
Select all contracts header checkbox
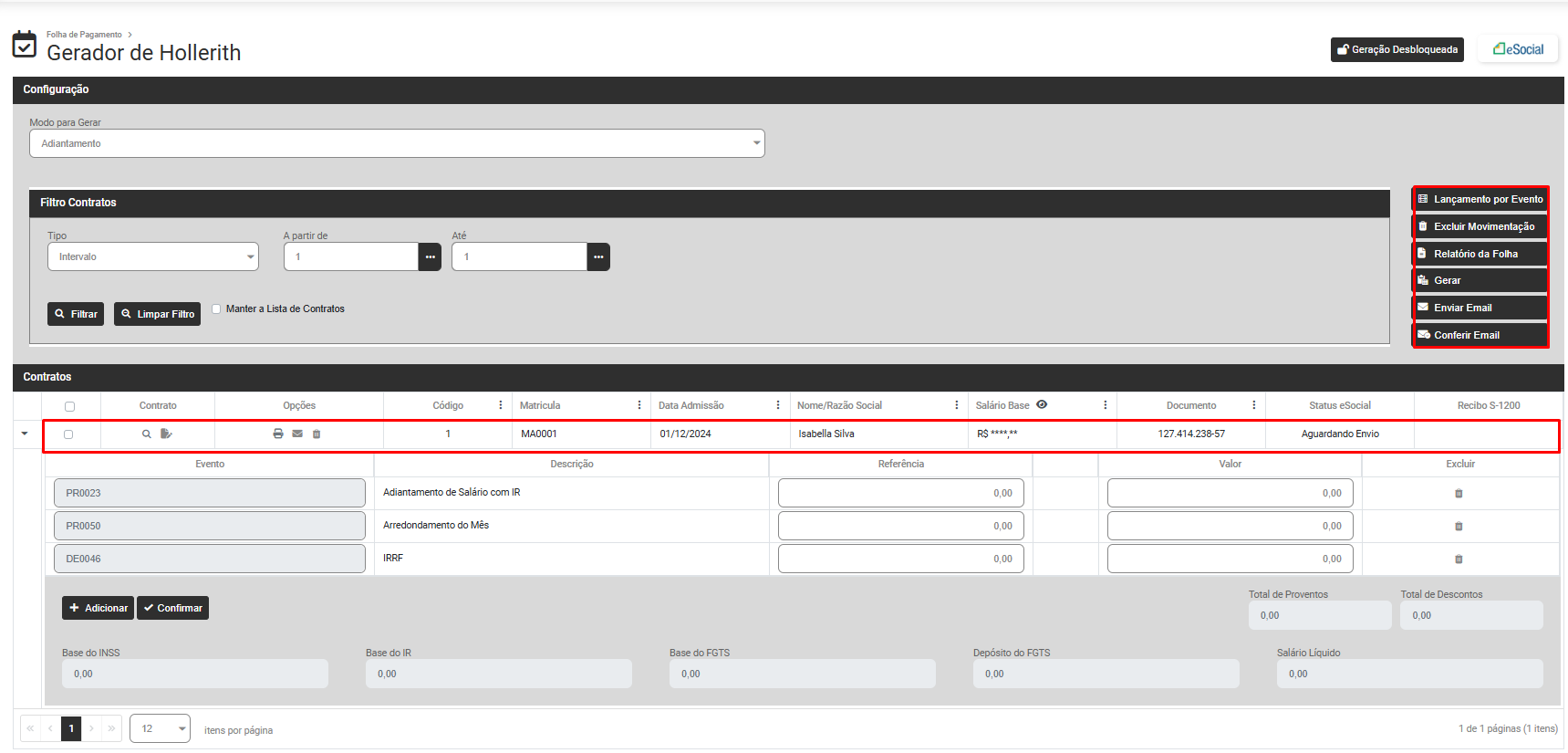[69, 406]
